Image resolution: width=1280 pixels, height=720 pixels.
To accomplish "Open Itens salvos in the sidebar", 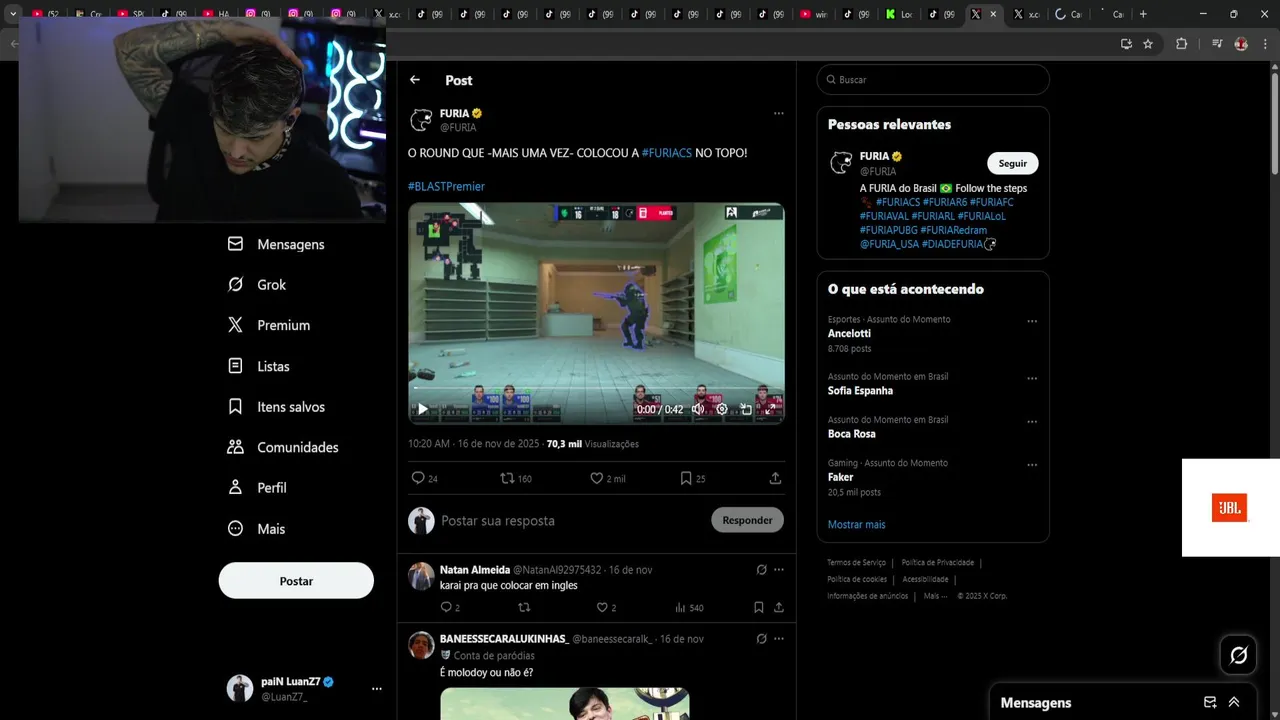I will coord(277,407).
